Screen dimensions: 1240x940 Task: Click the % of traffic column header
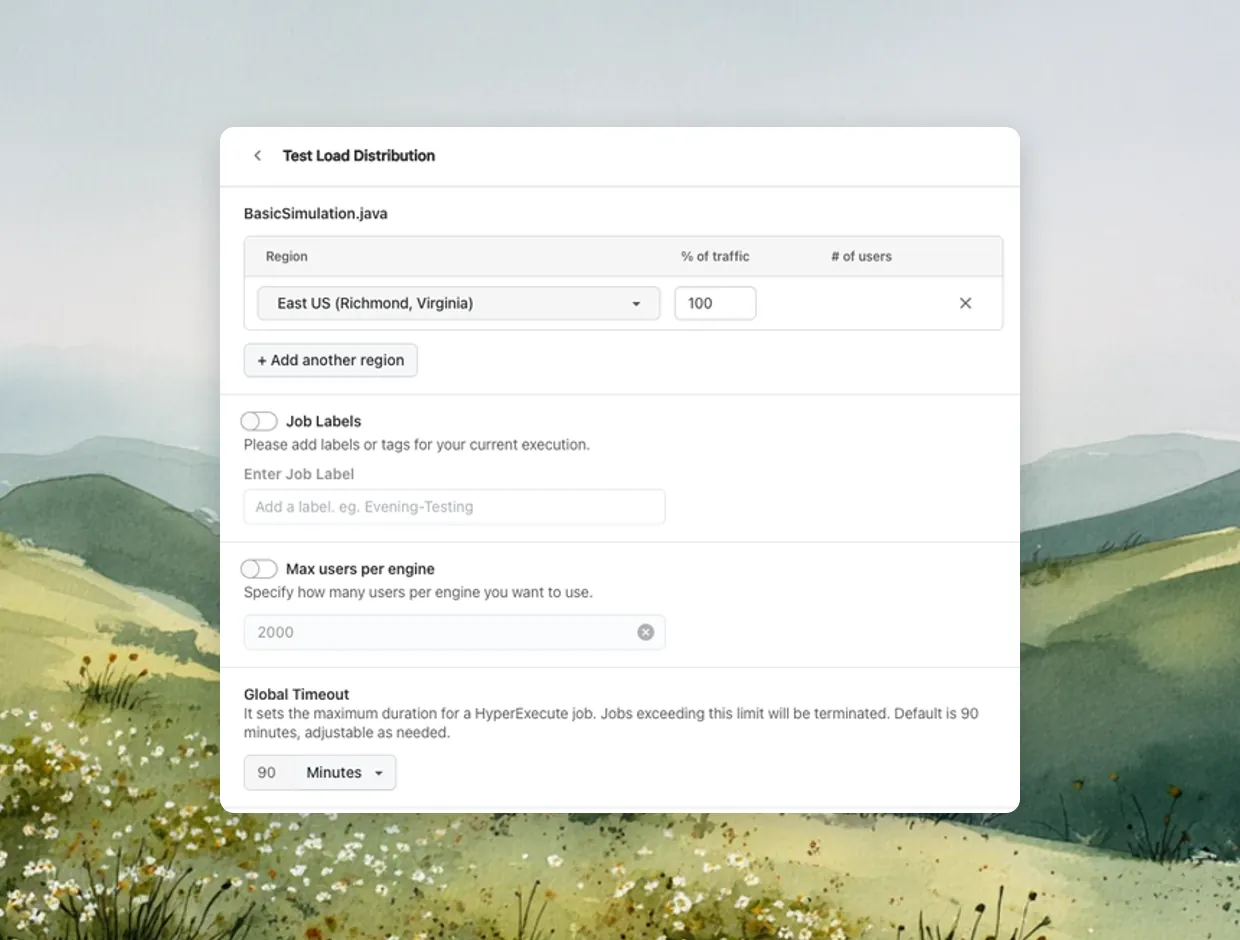coord(715,256)
